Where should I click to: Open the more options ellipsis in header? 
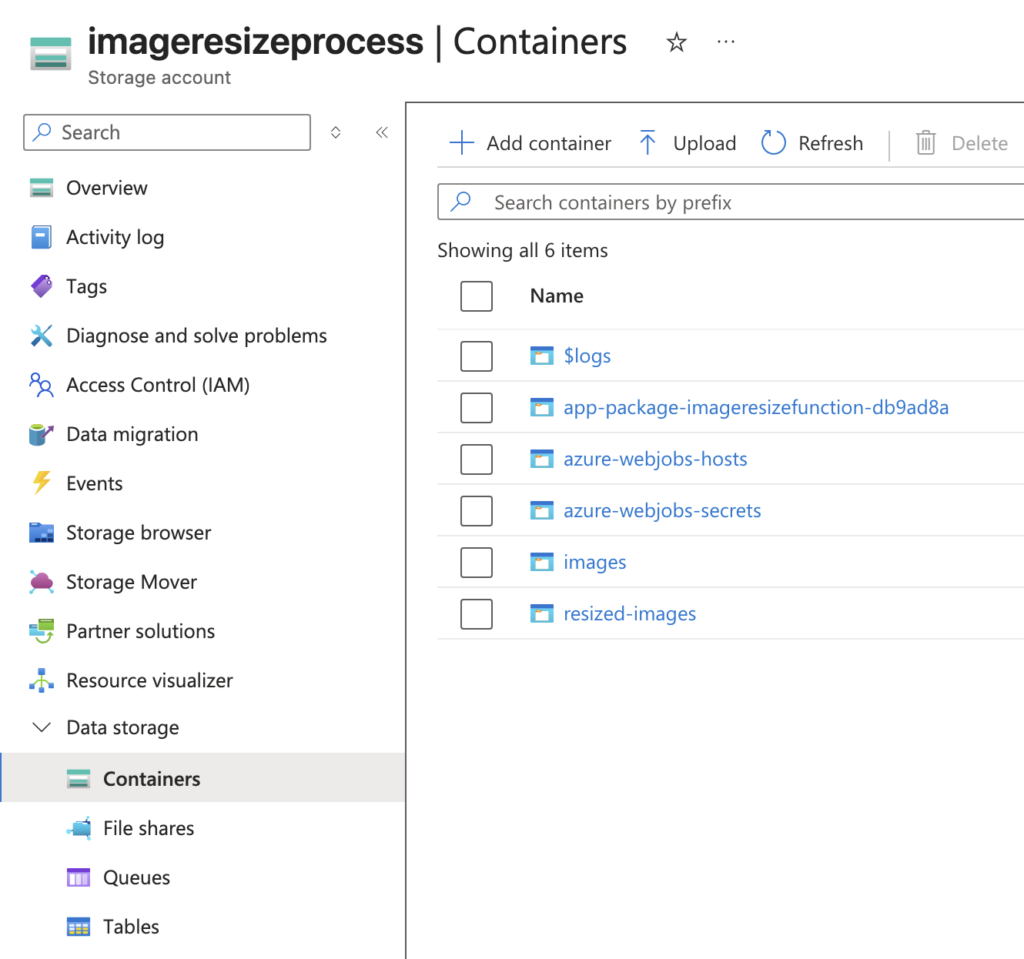(726, 42)
